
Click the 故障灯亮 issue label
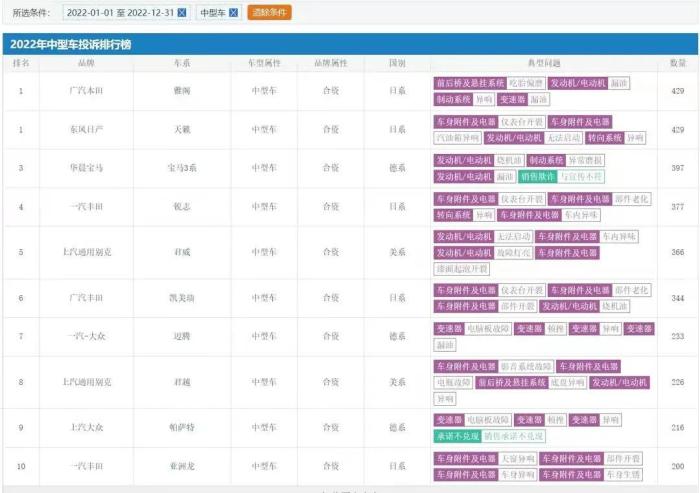coord(513,253)
